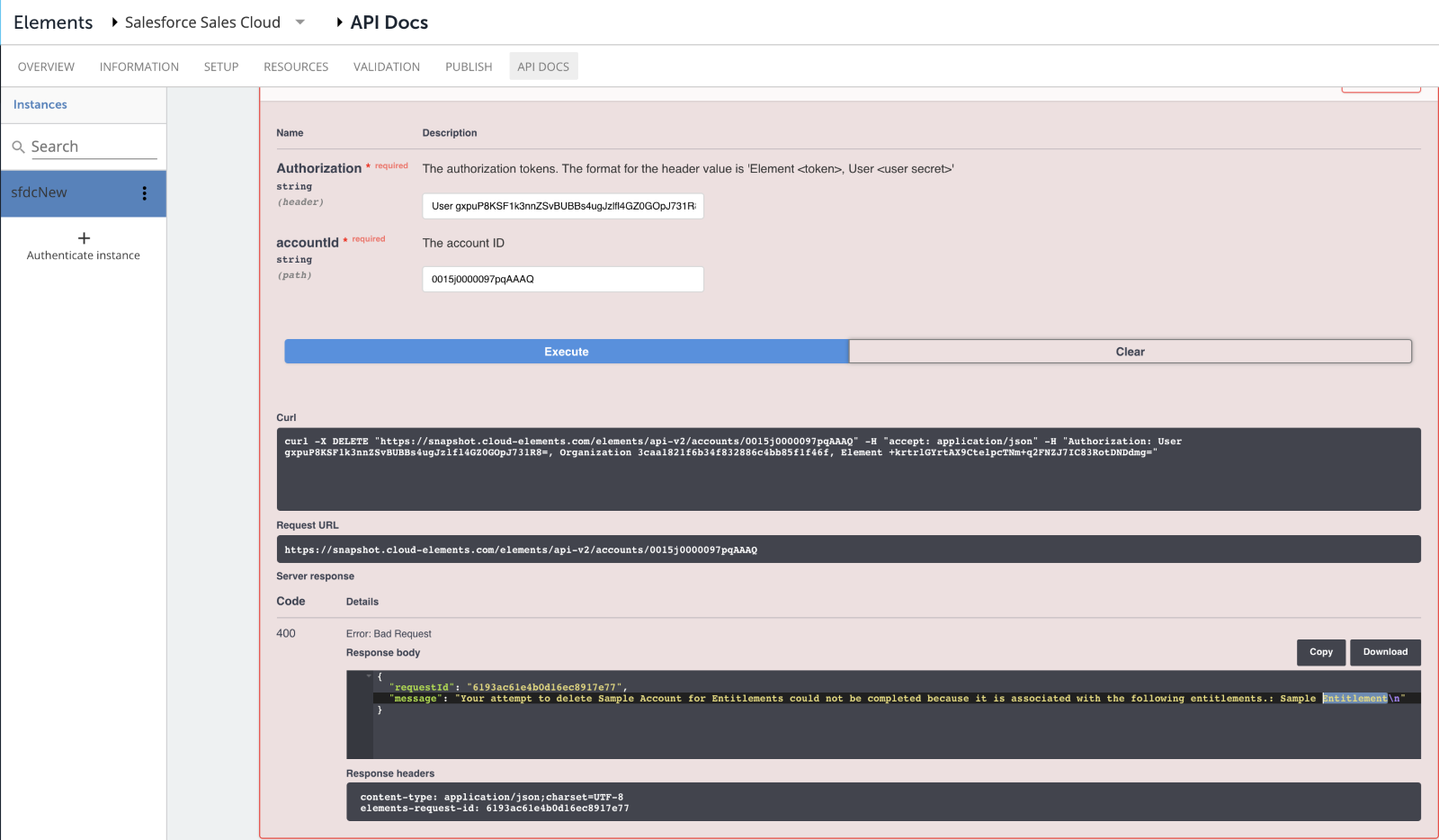The width and height of the screenshot is (1439, 840).
Task: Click the Response headers code block
Action: click(883, 802)
